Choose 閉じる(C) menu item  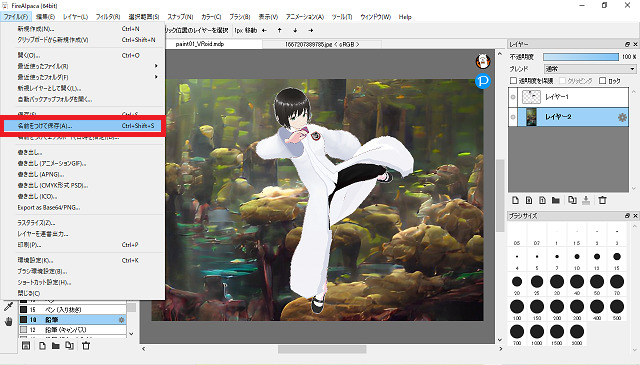(82, 293)
